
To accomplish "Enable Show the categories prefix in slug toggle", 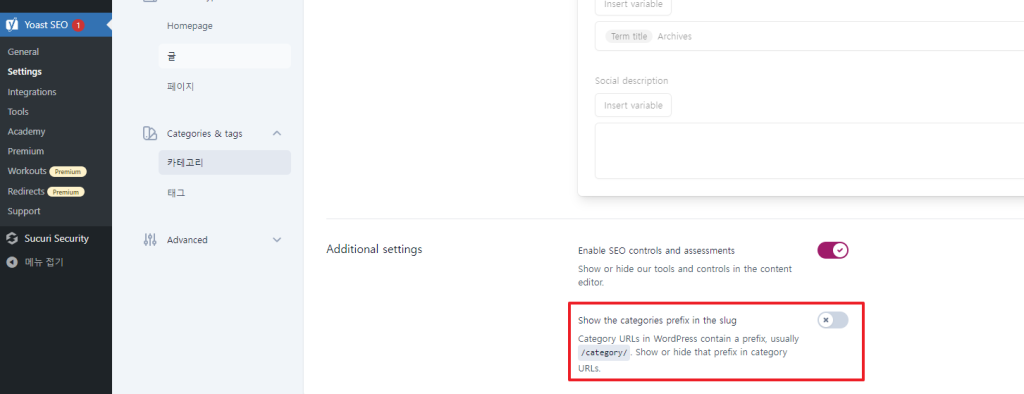I will 833,320.
